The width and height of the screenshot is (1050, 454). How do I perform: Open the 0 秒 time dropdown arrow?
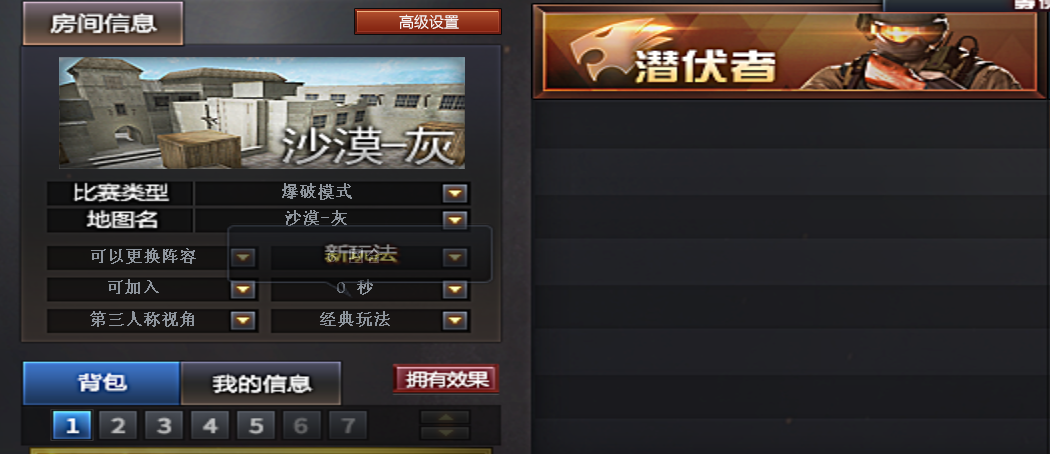(455, 289)
